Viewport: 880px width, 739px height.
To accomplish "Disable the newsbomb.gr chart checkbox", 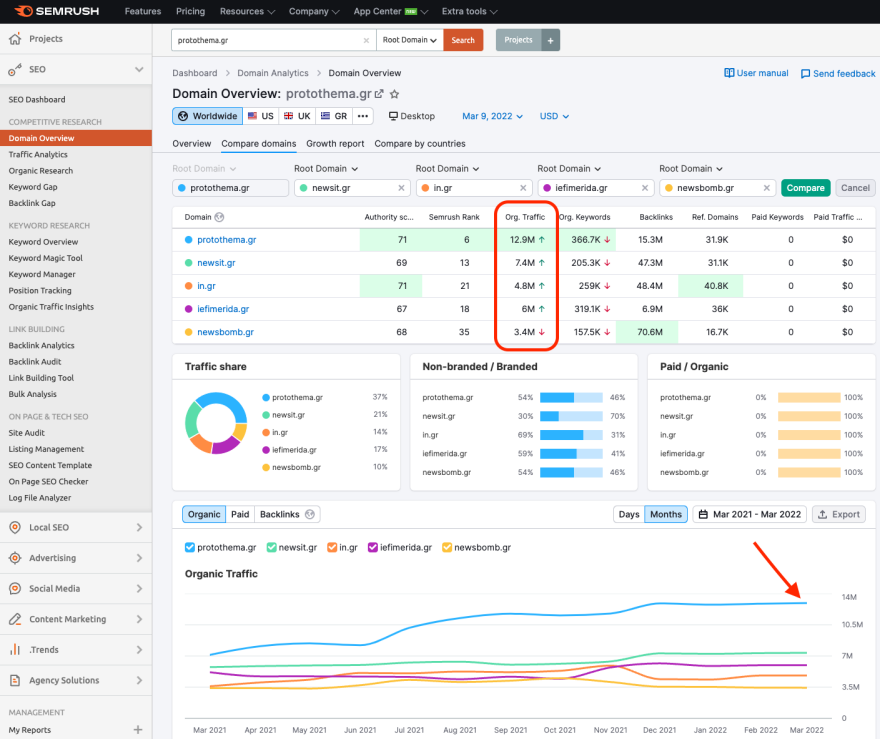I will click(x=447, y=548).
